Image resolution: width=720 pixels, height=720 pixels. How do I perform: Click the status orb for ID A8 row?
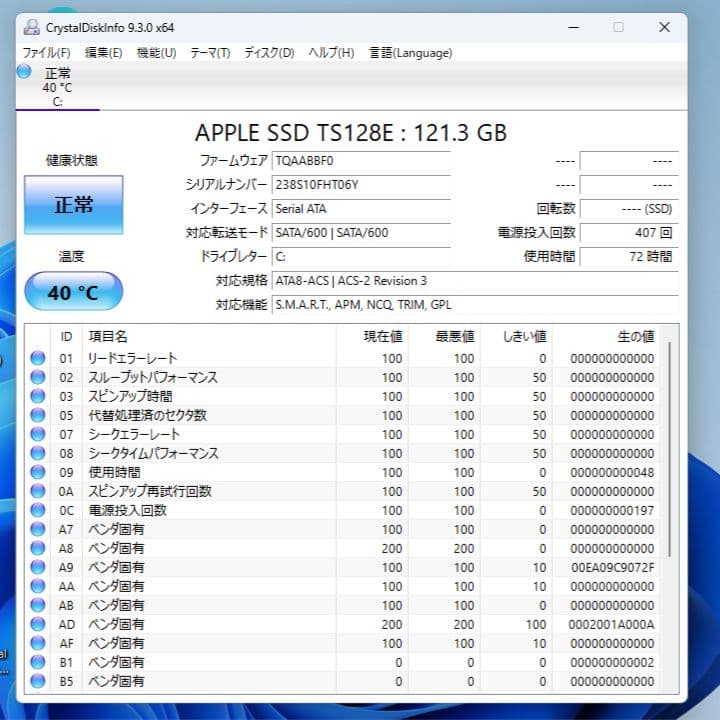click(38, 548)
